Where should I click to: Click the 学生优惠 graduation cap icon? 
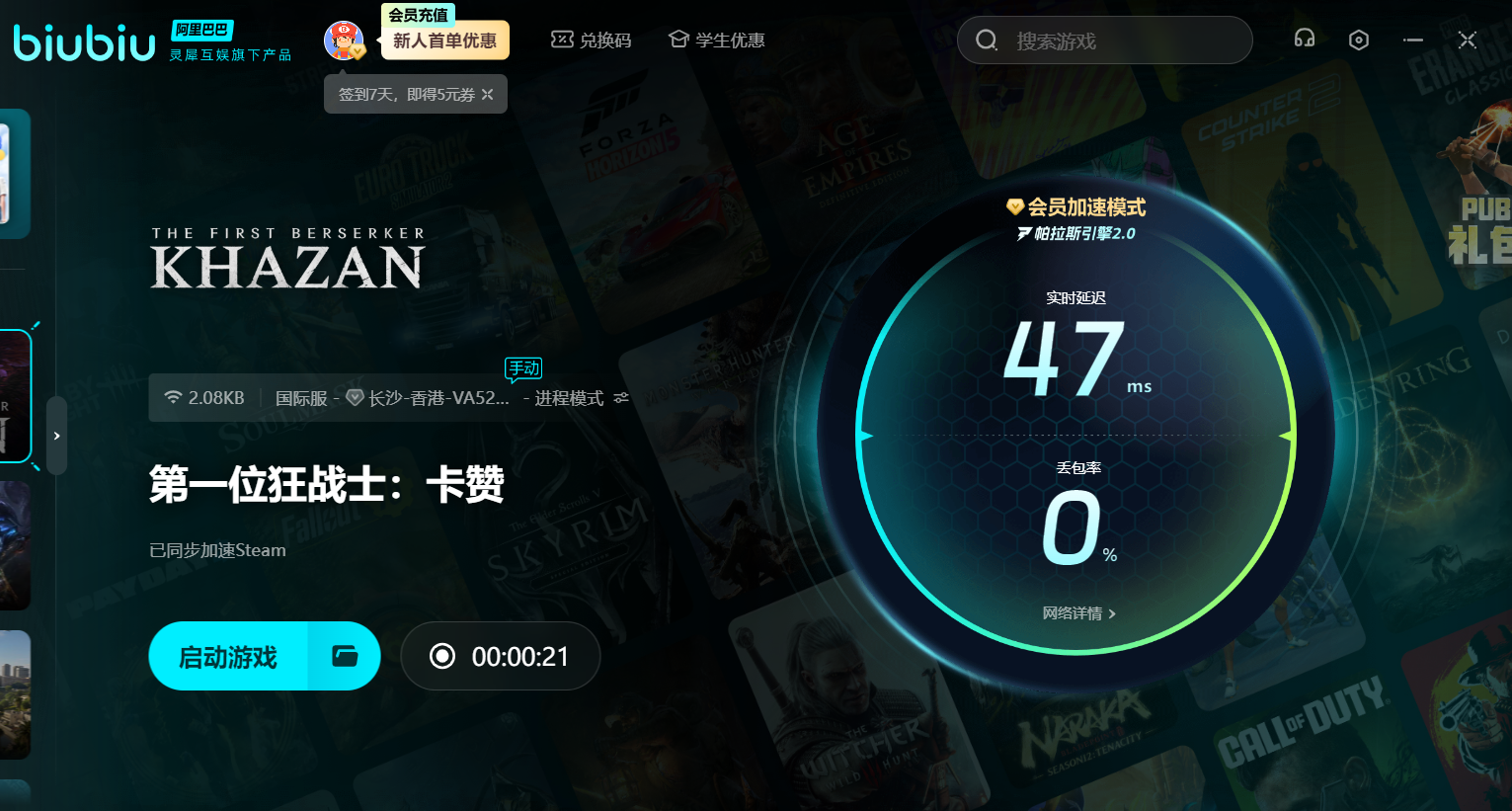pyautogui.click(x=678, y=40)
